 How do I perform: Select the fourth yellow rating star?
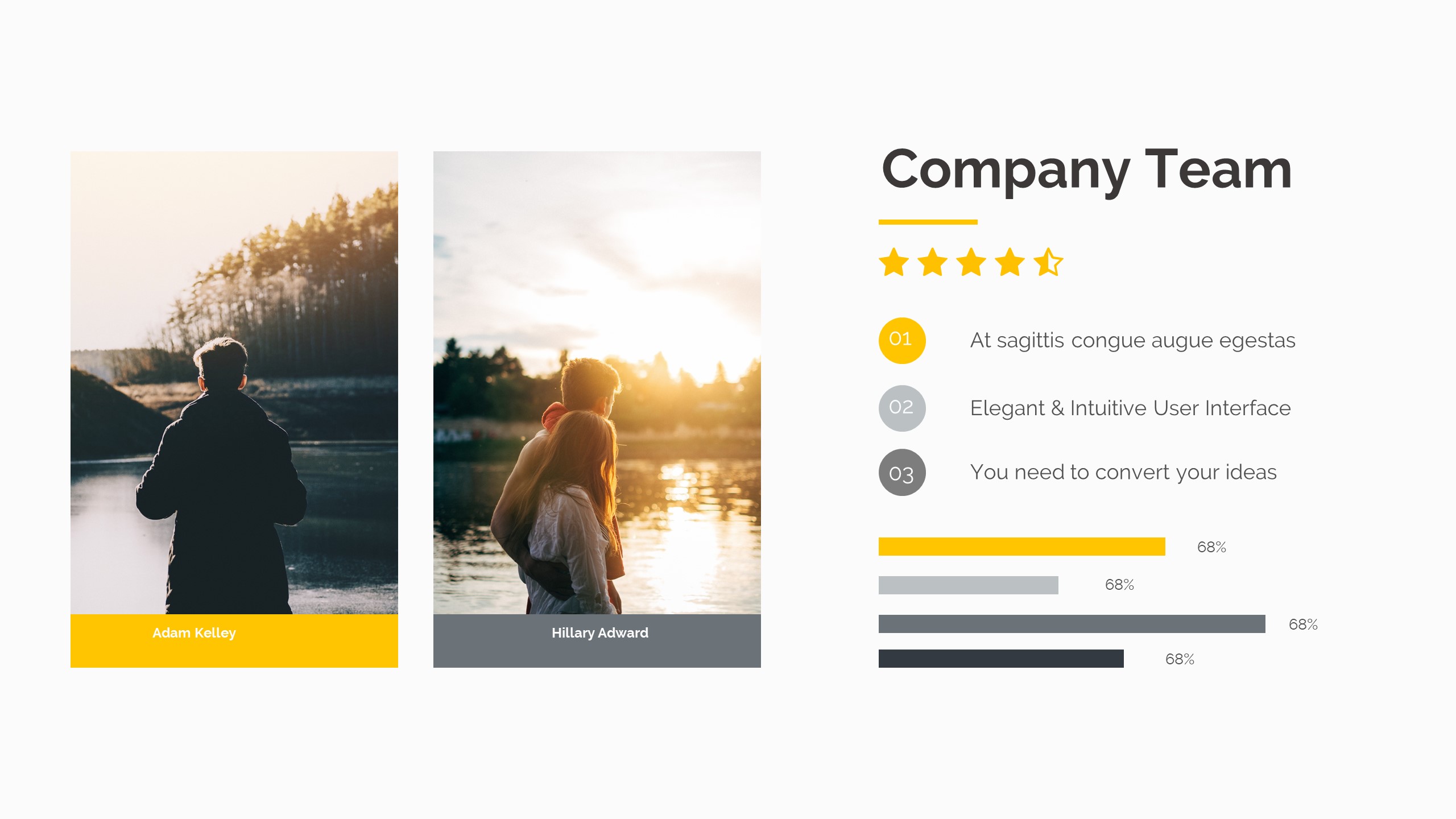click(1010, 262)
